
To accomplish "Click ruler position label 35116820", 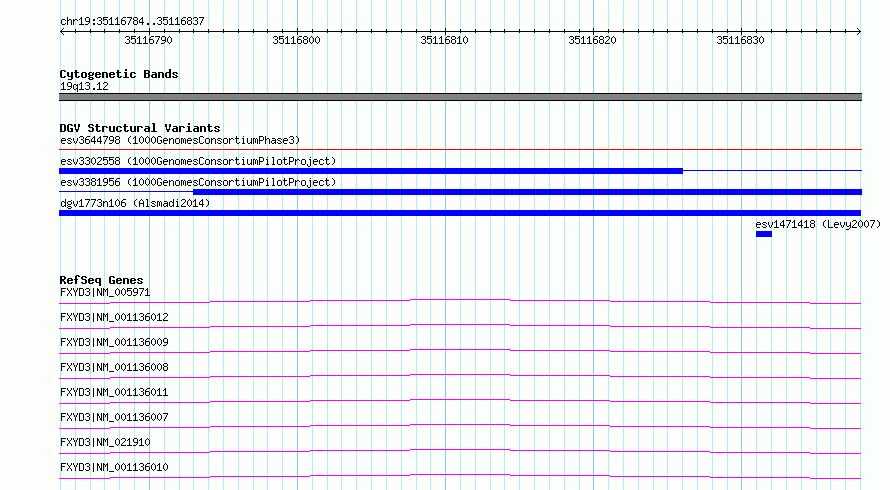I will click(x=593, y=40).
